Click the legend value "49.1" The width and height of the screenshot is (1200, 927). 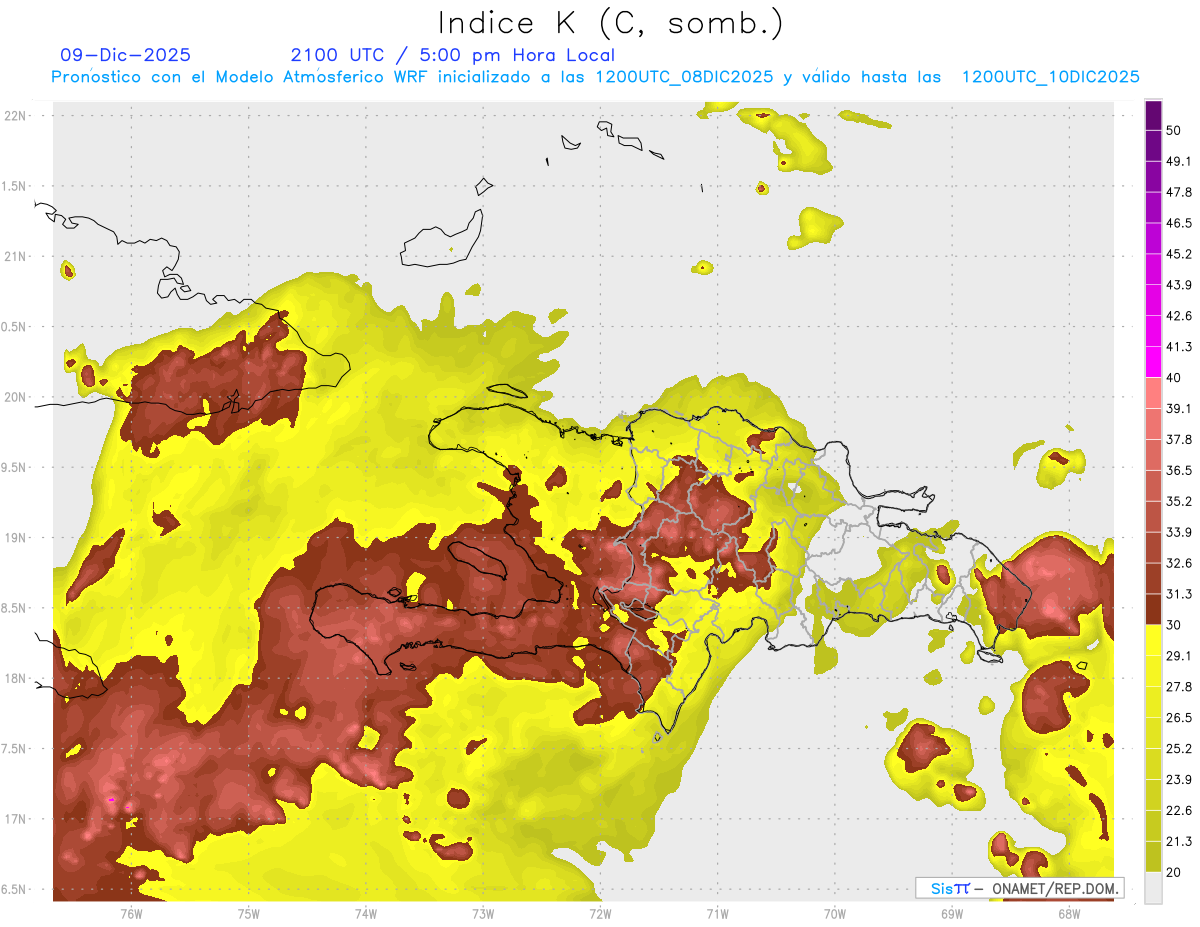pyautogui.click(x=1179, y=161)
